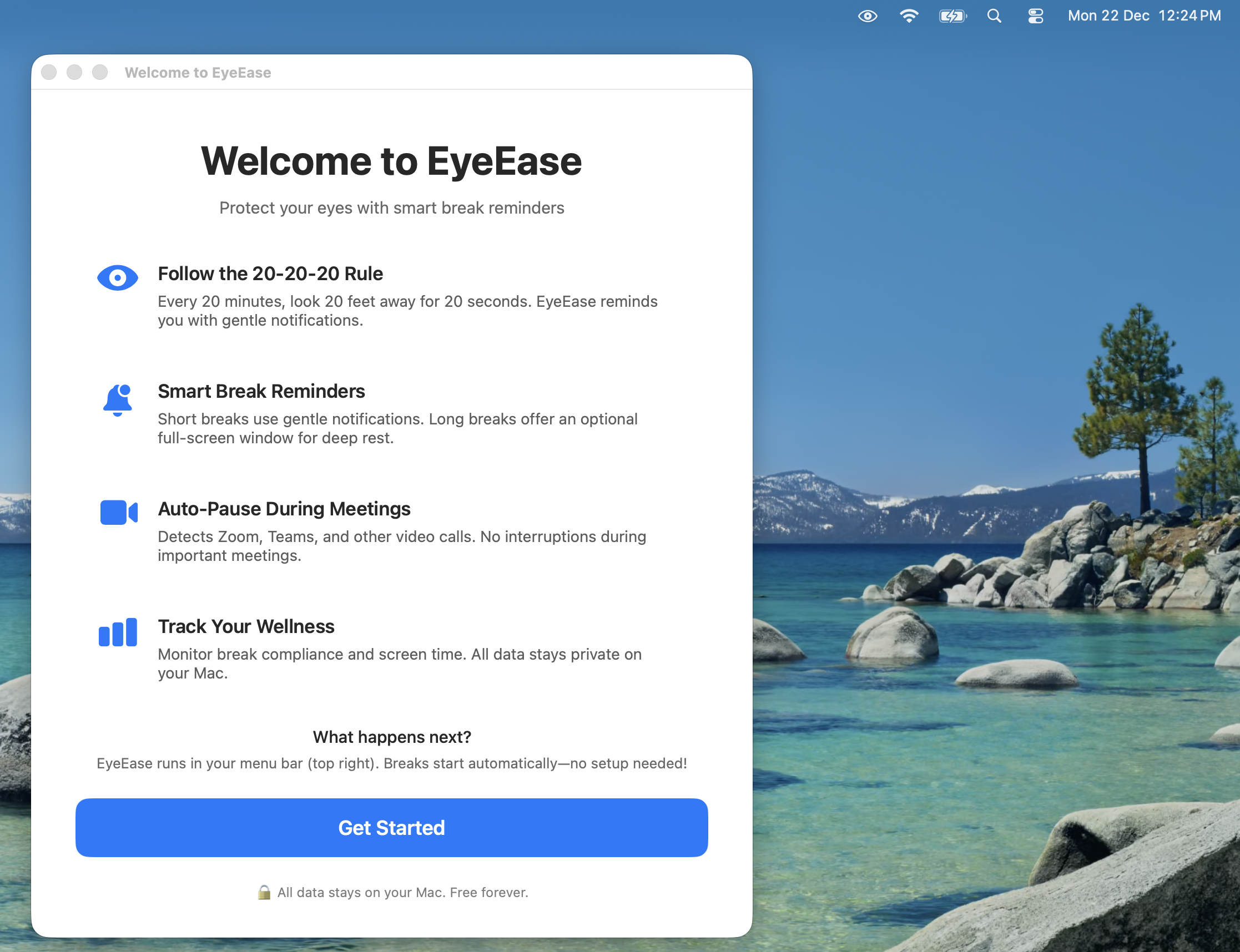Click the 'Protect your eyes' subtitle text
The width and height of the screenshot is (1240, 952).
[x=391, y=207]
